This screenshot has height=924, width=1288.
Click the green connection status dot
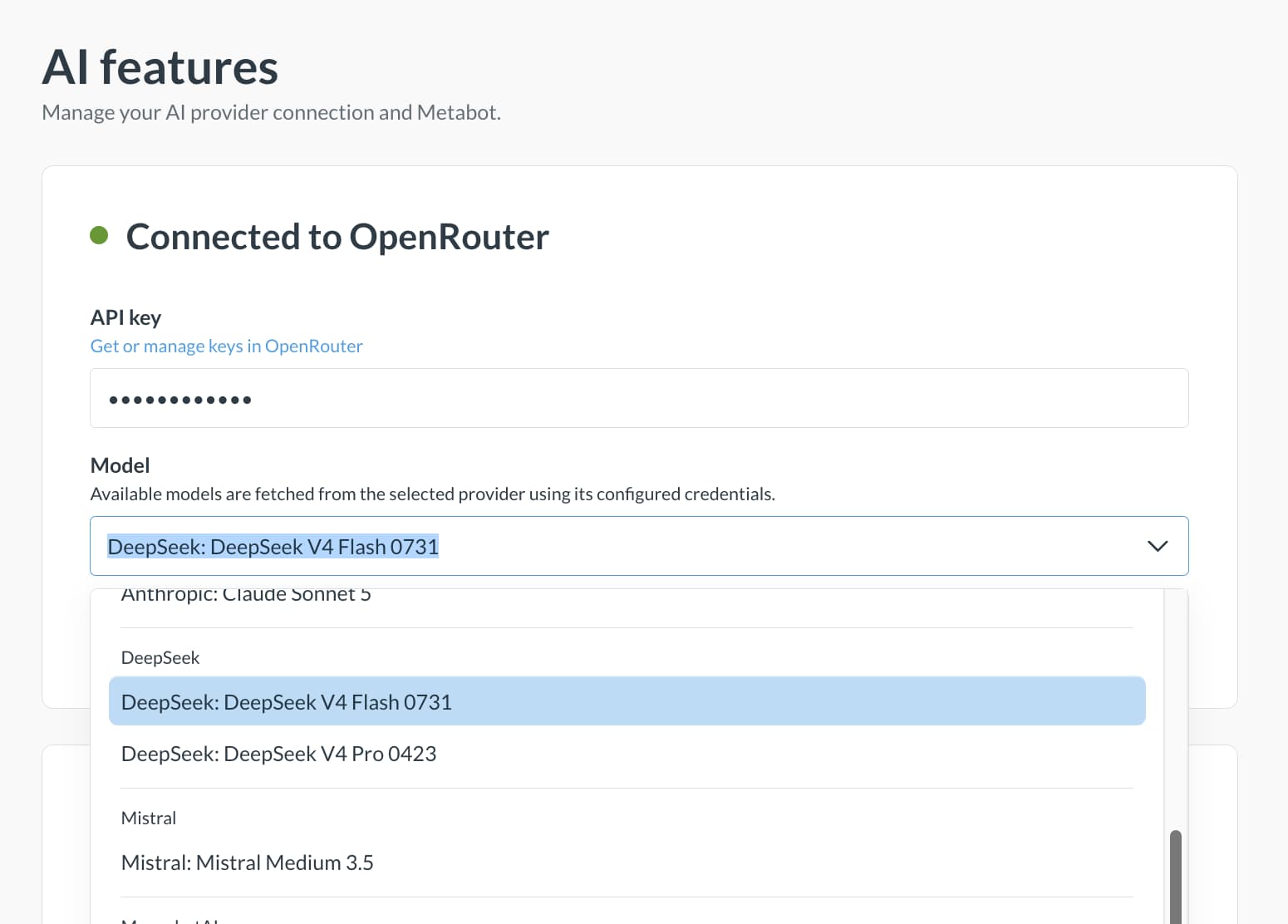coord(99,236)
